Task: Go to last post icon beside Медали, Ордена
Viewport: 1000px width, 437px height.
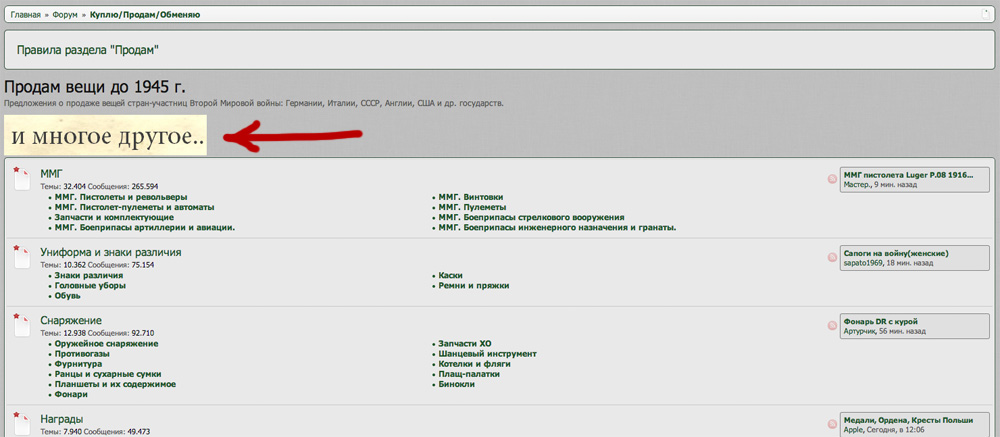Action: point(832,425)
